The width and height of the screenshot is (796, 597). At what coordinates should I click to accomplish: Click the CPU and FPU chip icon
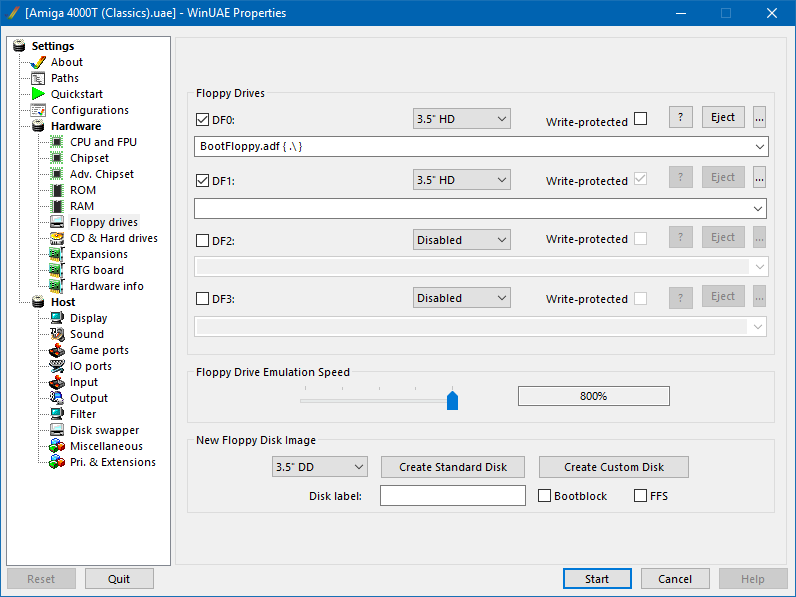[57, 142]
